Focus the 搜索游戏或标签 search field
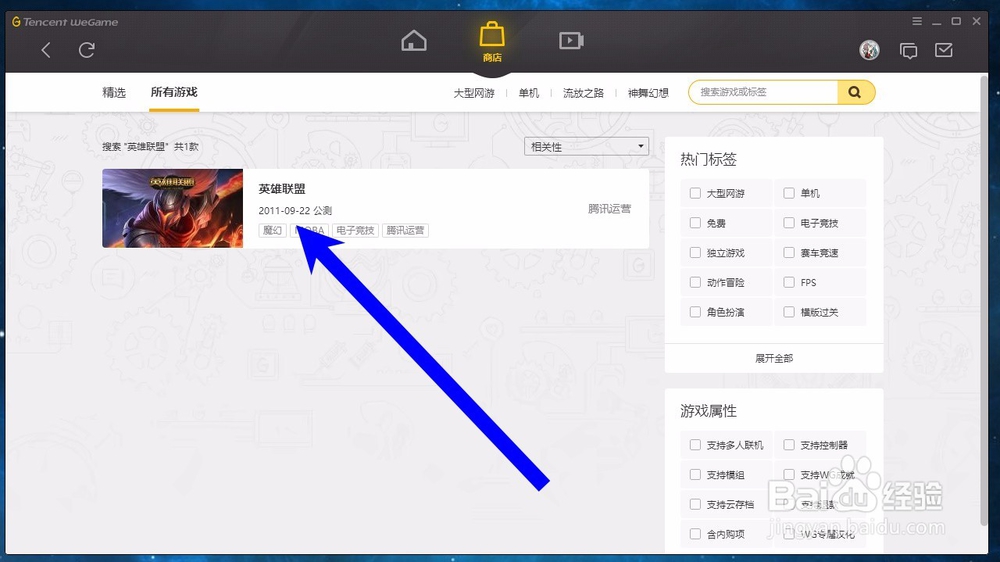1000x562 pixels. tap(763, 92)
